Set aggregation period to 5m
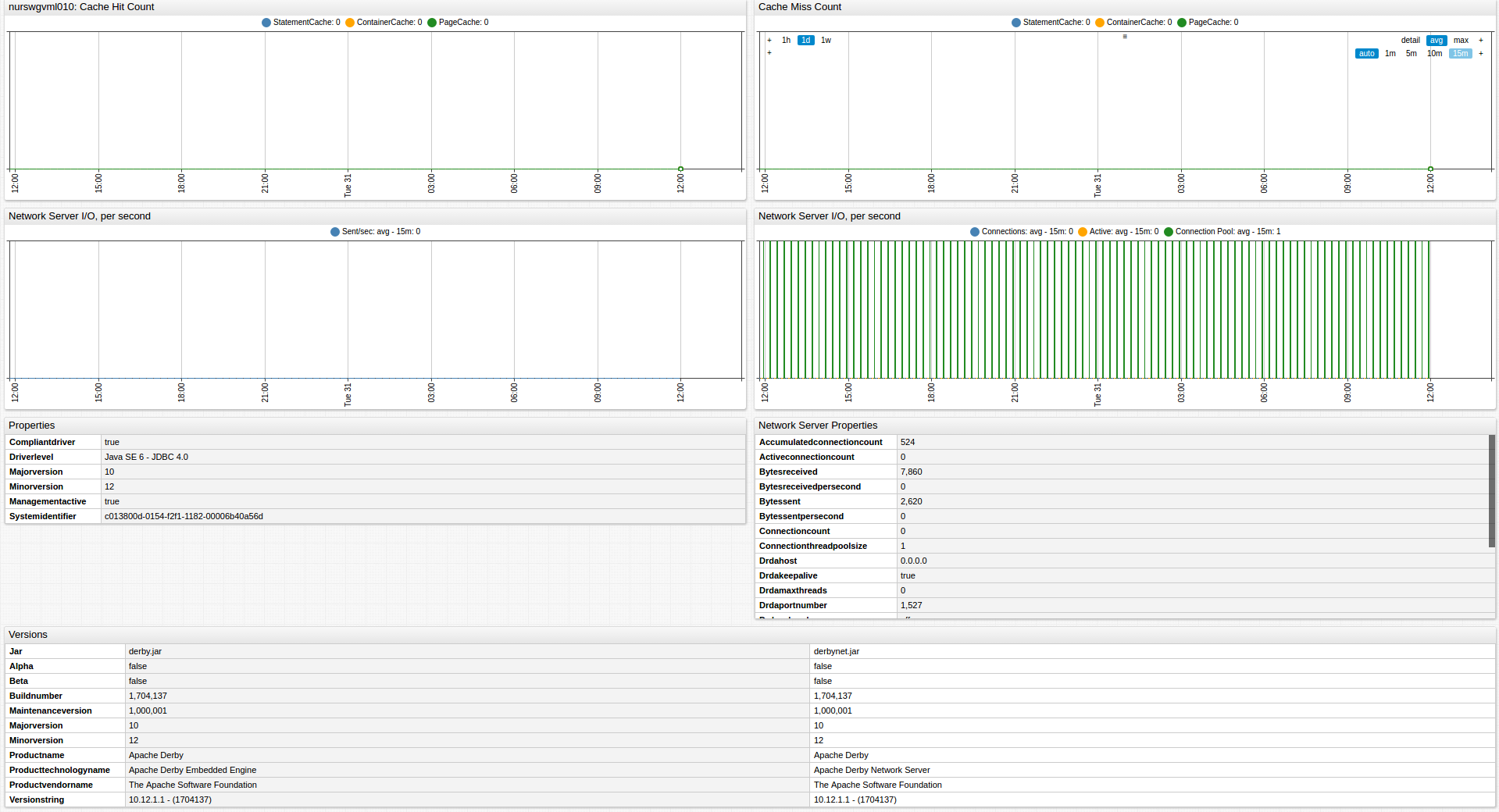The width and height of the screenshot is (1499, 812). pyautogui.click(x=1412, y=54)
